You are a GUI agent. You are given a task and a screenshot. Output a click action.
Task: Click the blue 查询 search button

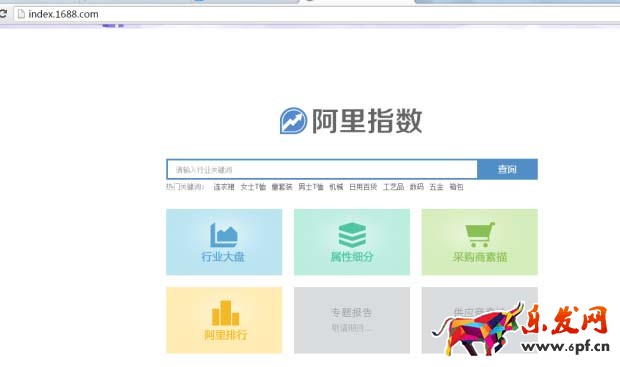507,169
